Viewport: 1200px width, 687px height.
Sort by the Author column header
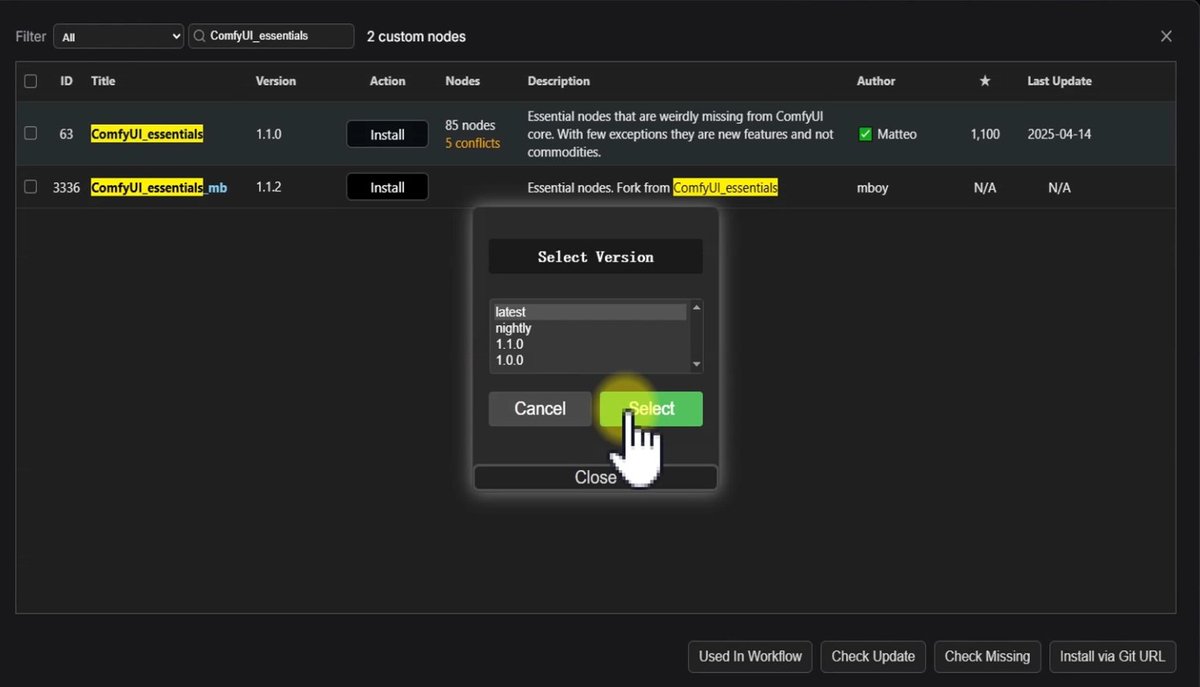coord(876,81)
